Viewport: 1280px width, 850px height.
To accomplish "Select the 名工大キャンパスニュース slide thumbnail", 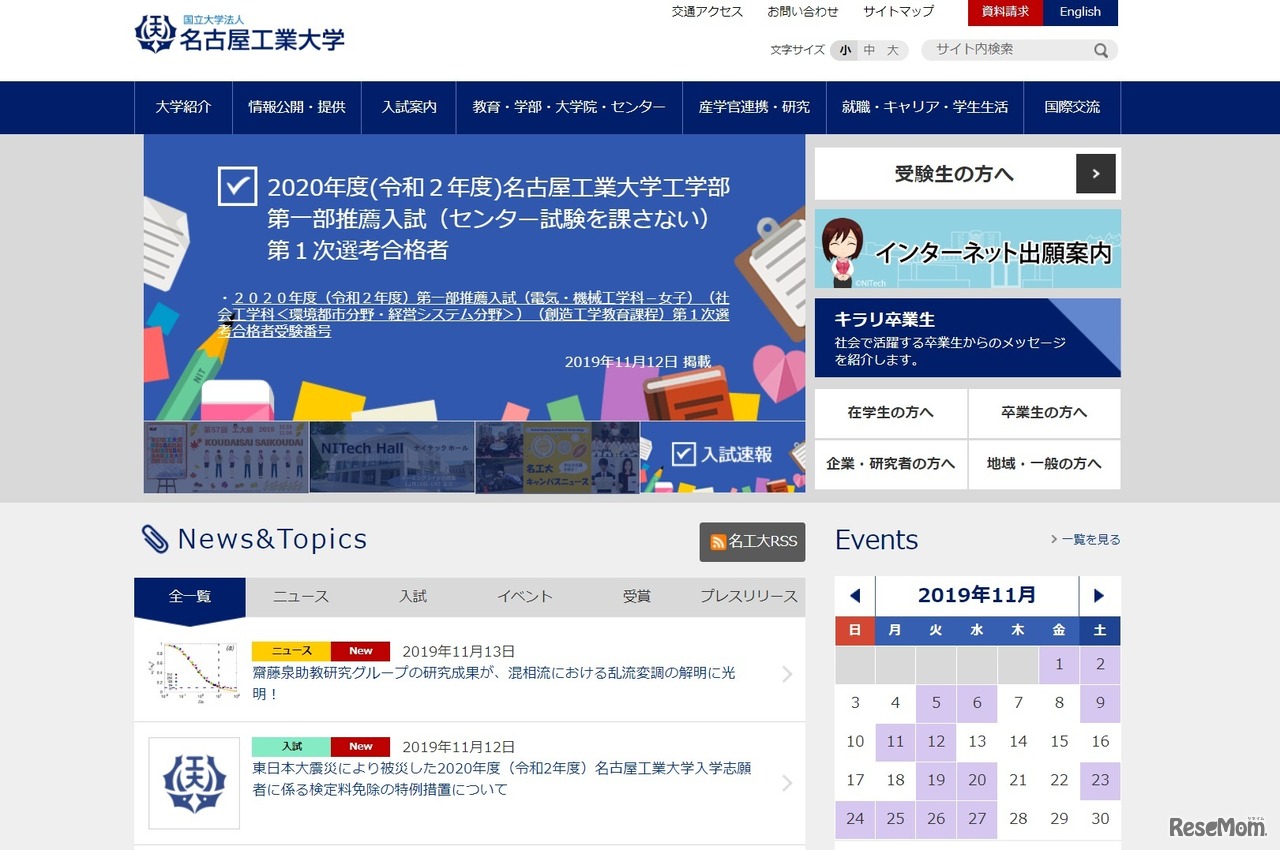I will pyautogui.click(x=557, y=457).
